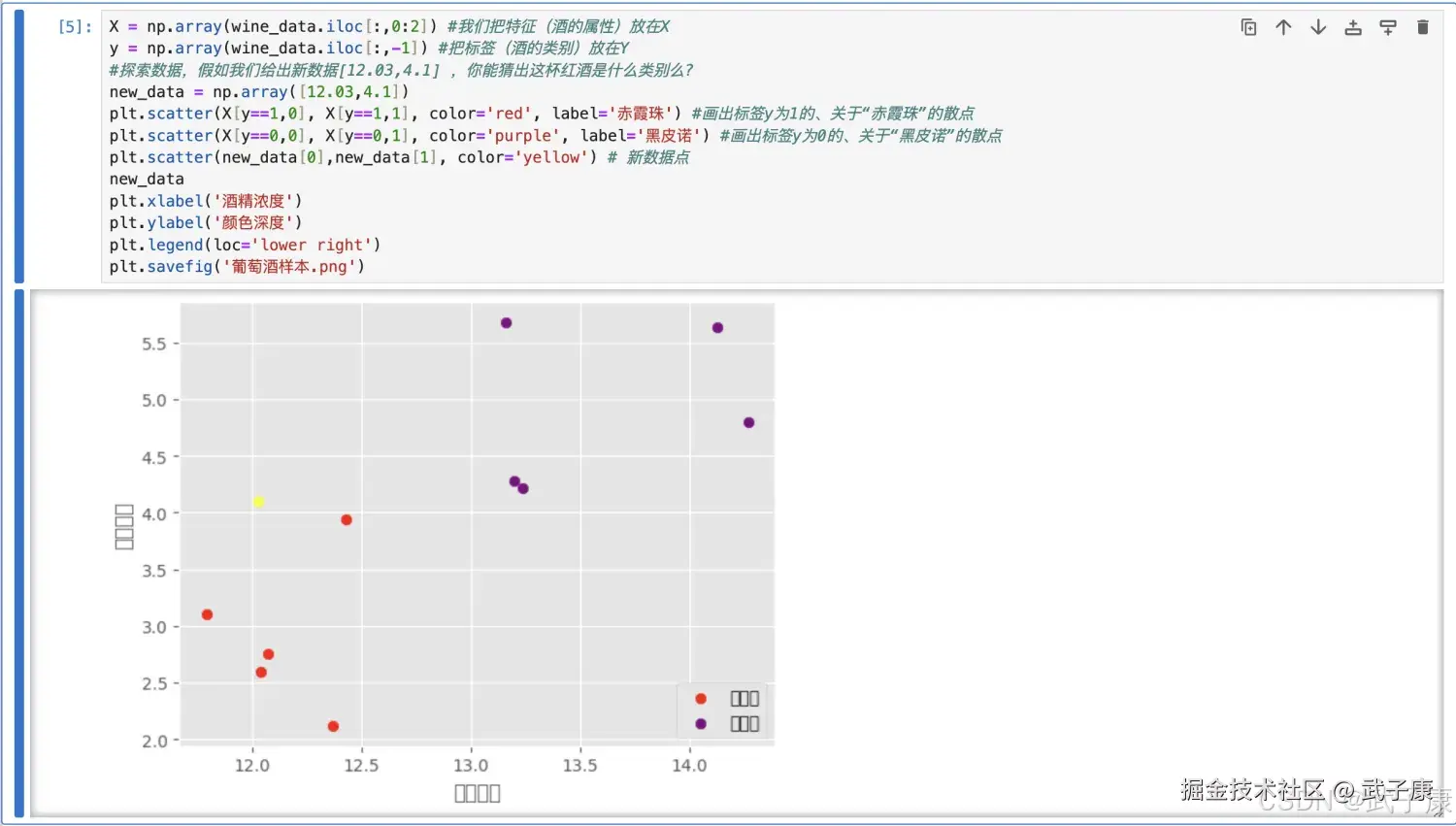Duplicate the current code cell
This screenshot has width=1456, height=826.
(x=1248, y=27)
